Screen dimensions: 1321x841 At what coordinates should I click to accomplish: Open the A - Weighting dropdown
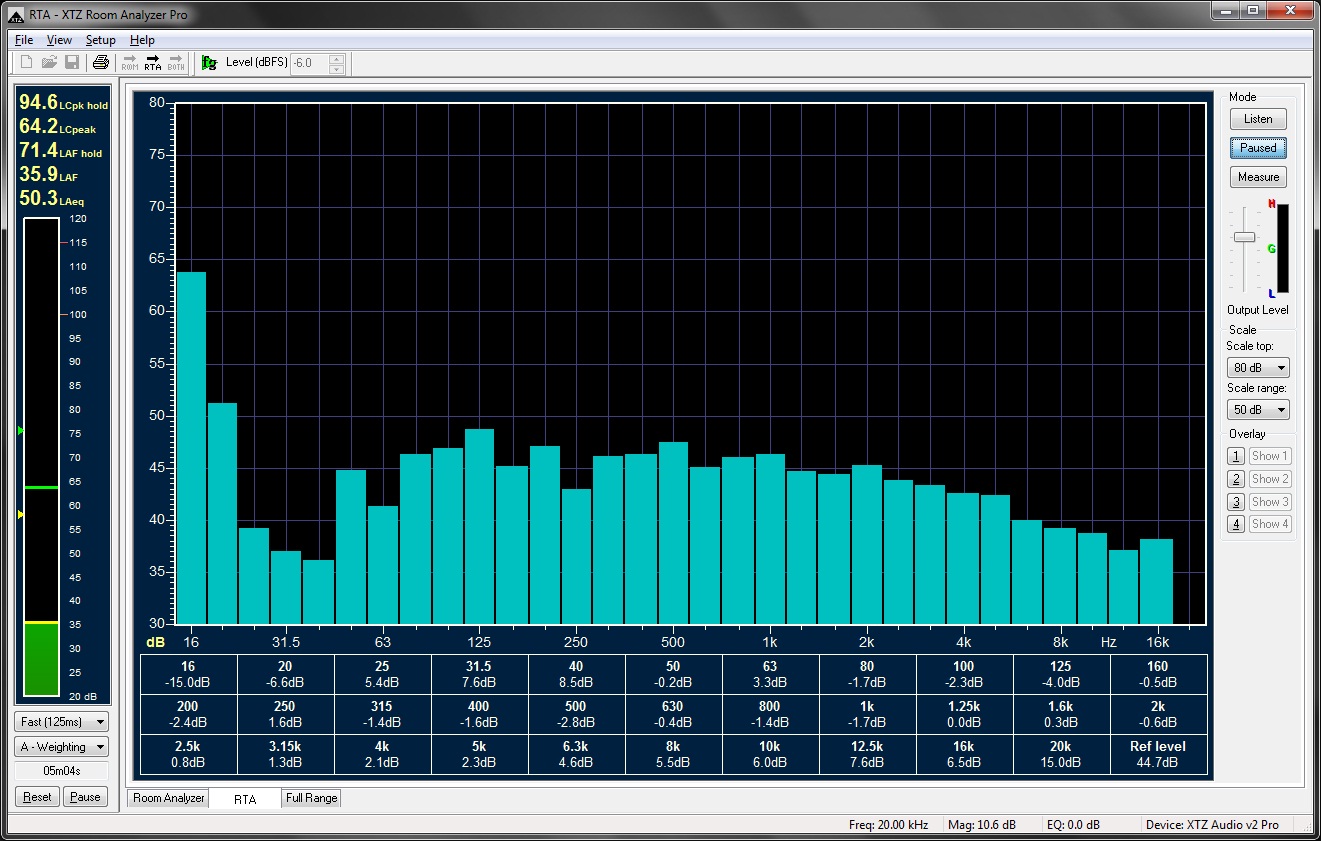point(62,747)
